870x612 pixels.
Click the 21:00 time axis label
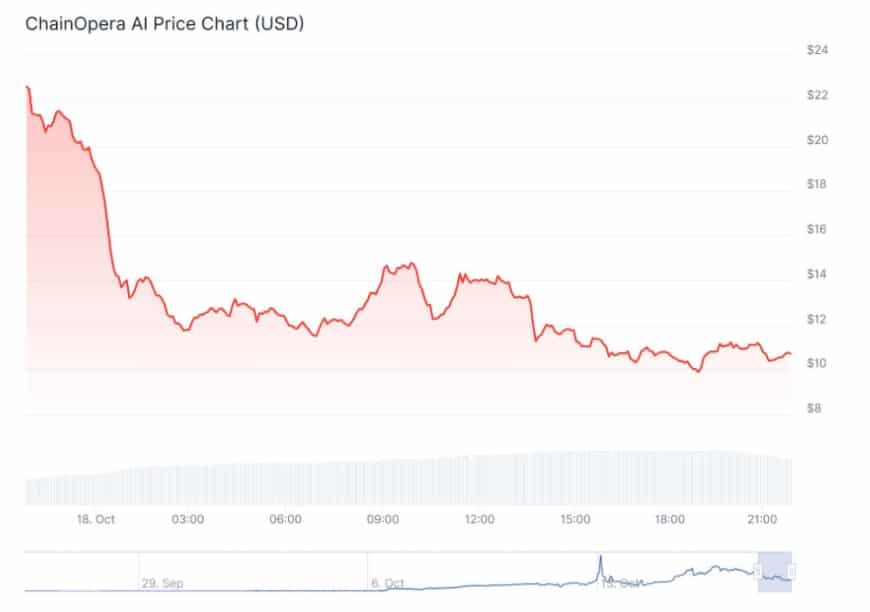(763, 519)
